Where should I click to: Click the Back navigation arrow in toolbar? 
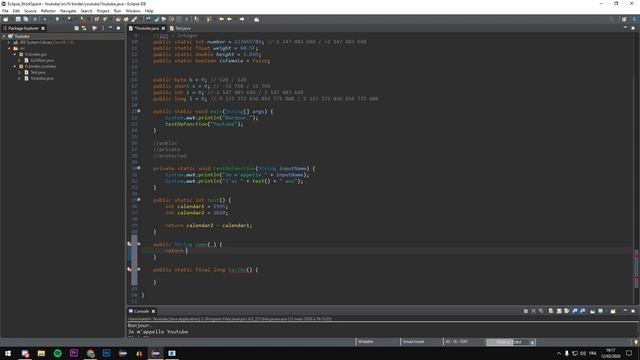229,19
